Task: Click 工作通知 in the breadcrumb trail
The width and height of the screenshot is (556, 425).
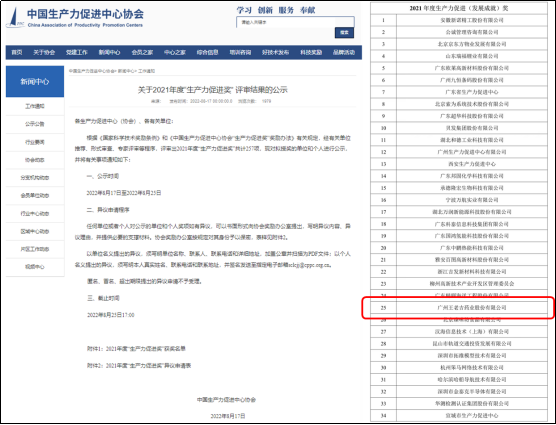Action: [146, 71]
